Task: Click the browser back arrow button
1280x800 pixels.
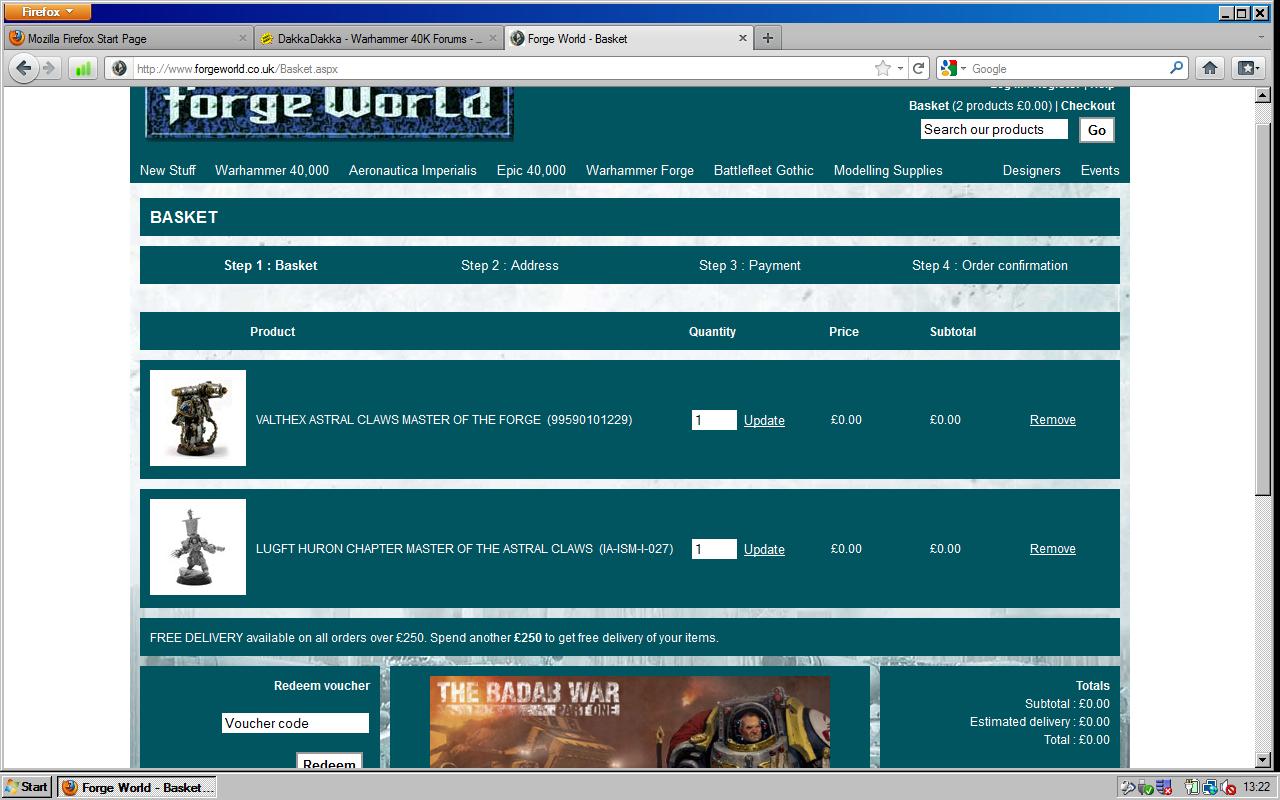Action: point(24,68)
